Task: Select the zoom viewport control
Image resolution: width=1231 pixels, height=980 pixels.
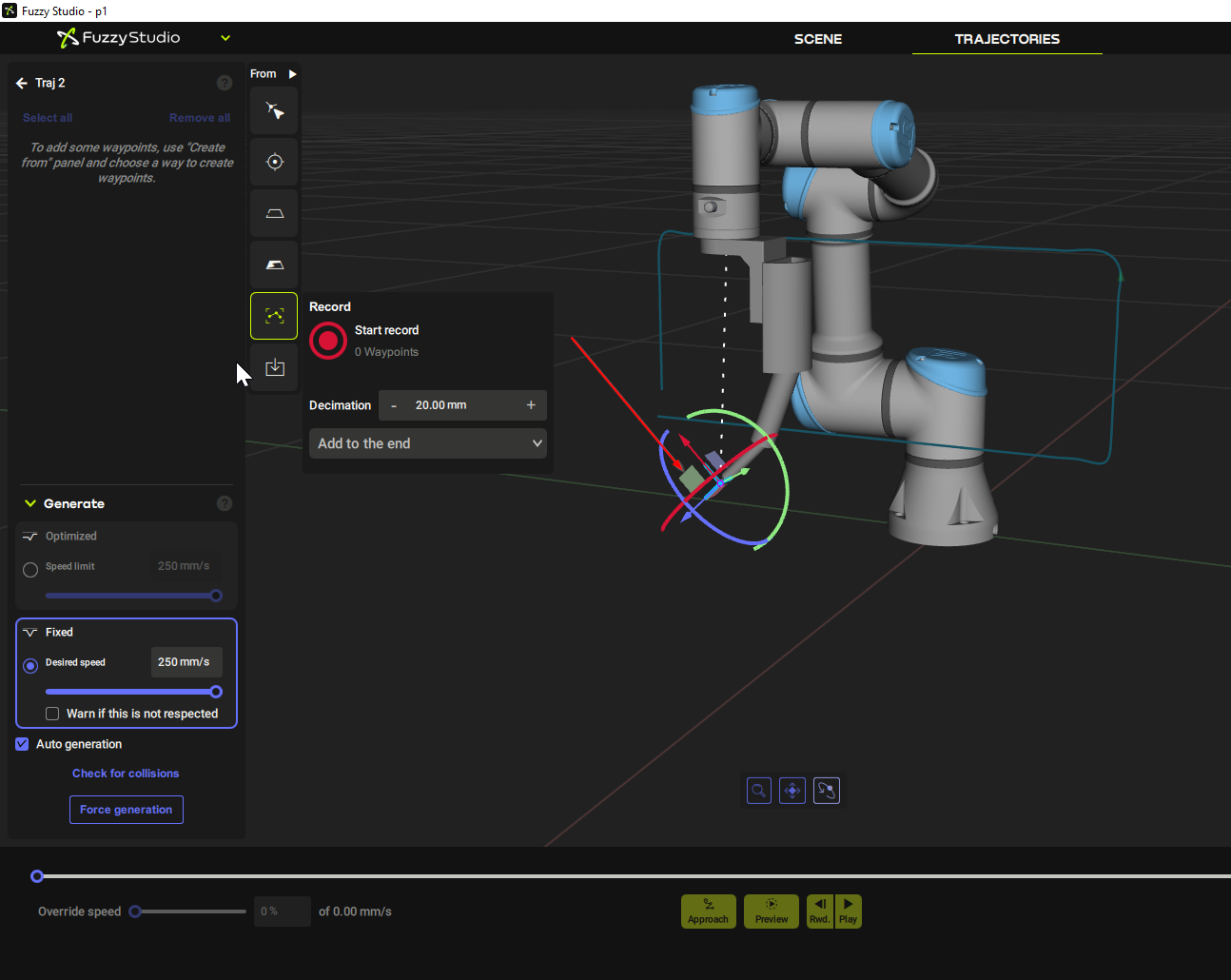Action: click(x=758, y=790)
